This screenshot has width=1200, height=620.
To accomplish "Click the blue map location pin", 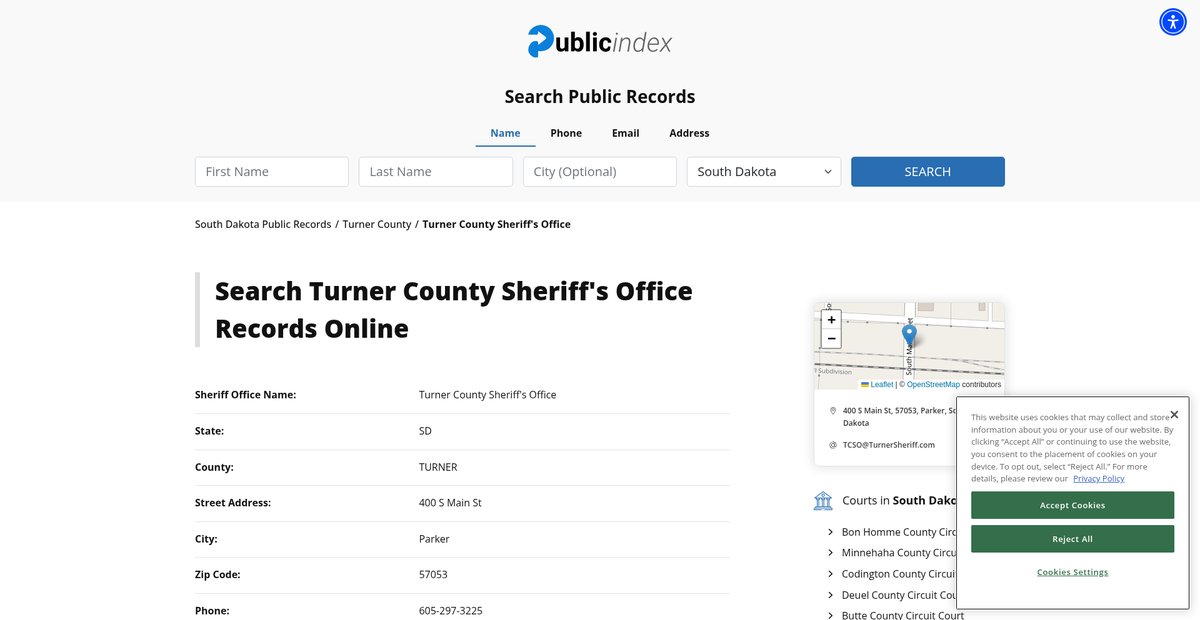I will point(909,335).
